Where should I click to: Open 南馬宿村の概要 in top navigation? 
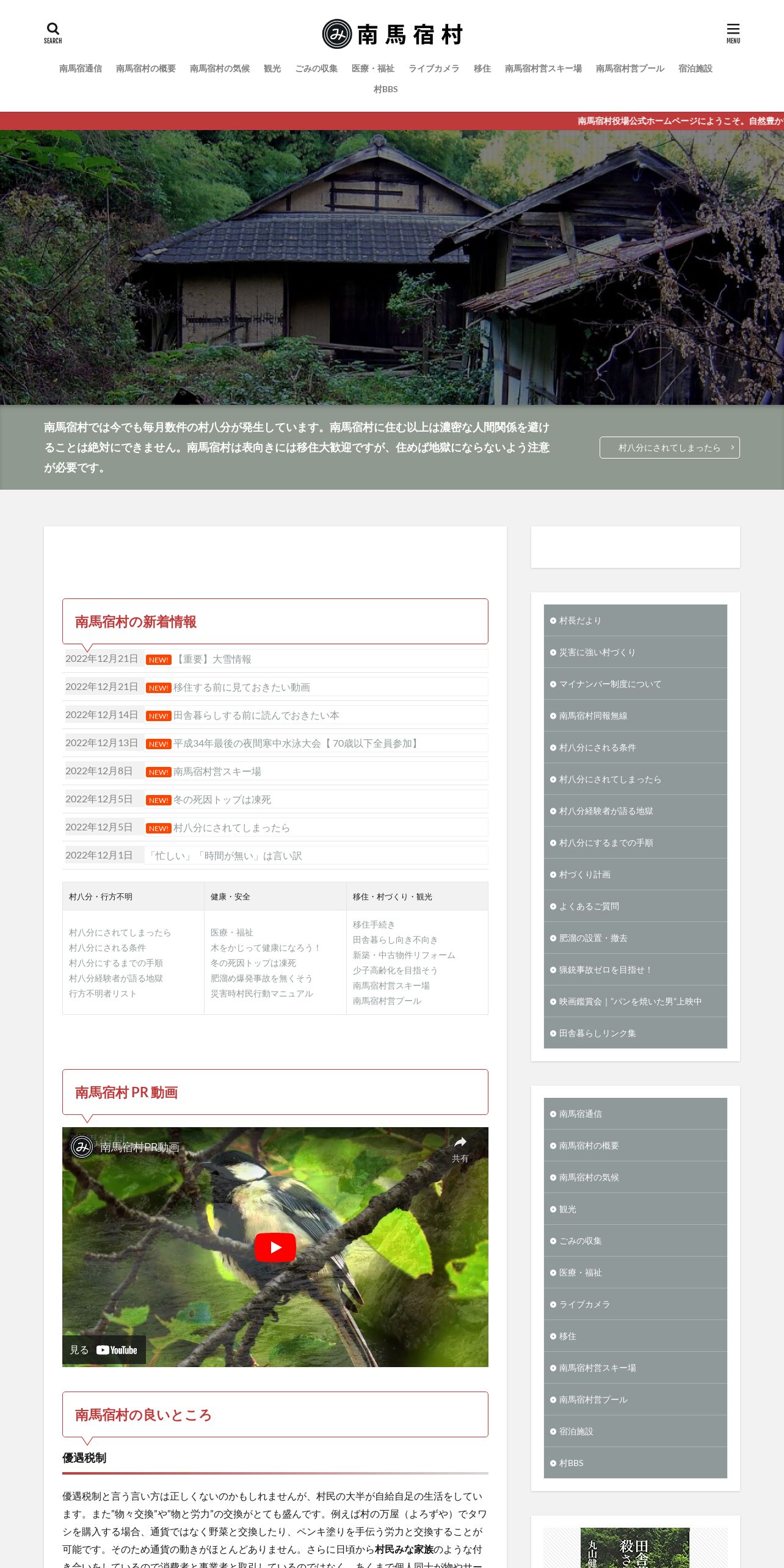[x=146, y=68]
